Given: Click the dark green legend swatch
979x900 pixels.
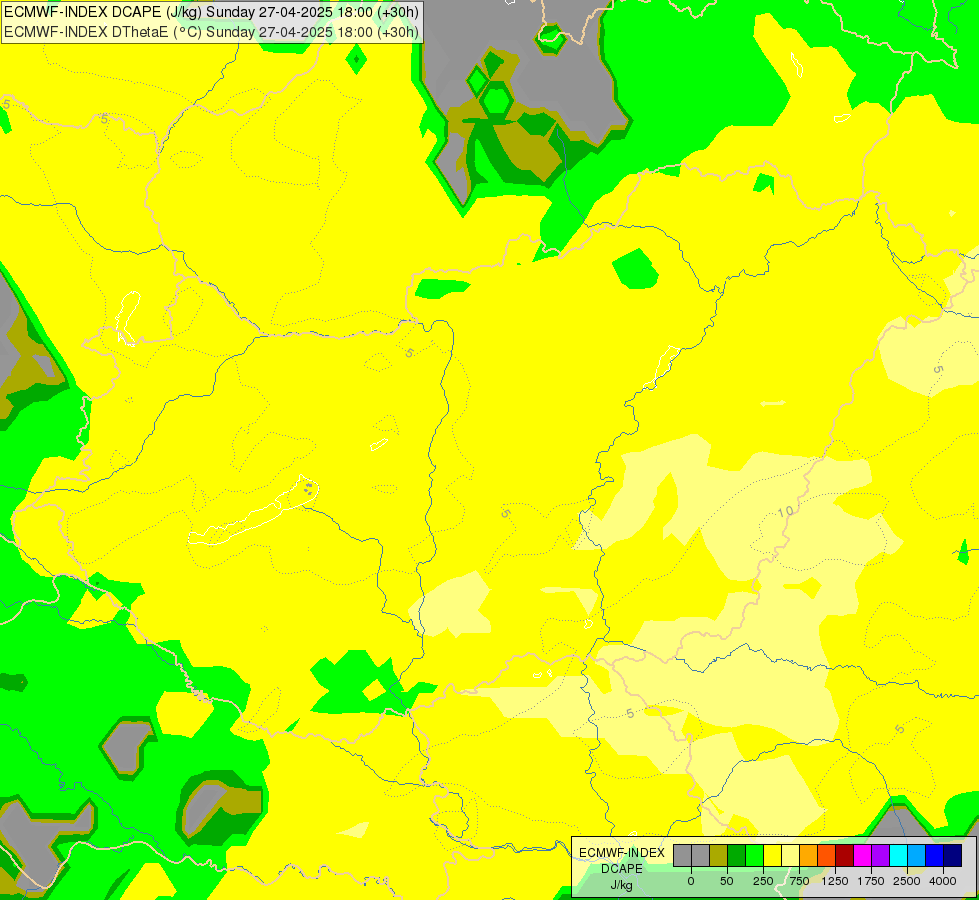Looking at the screenshot, I should [737, 855].
